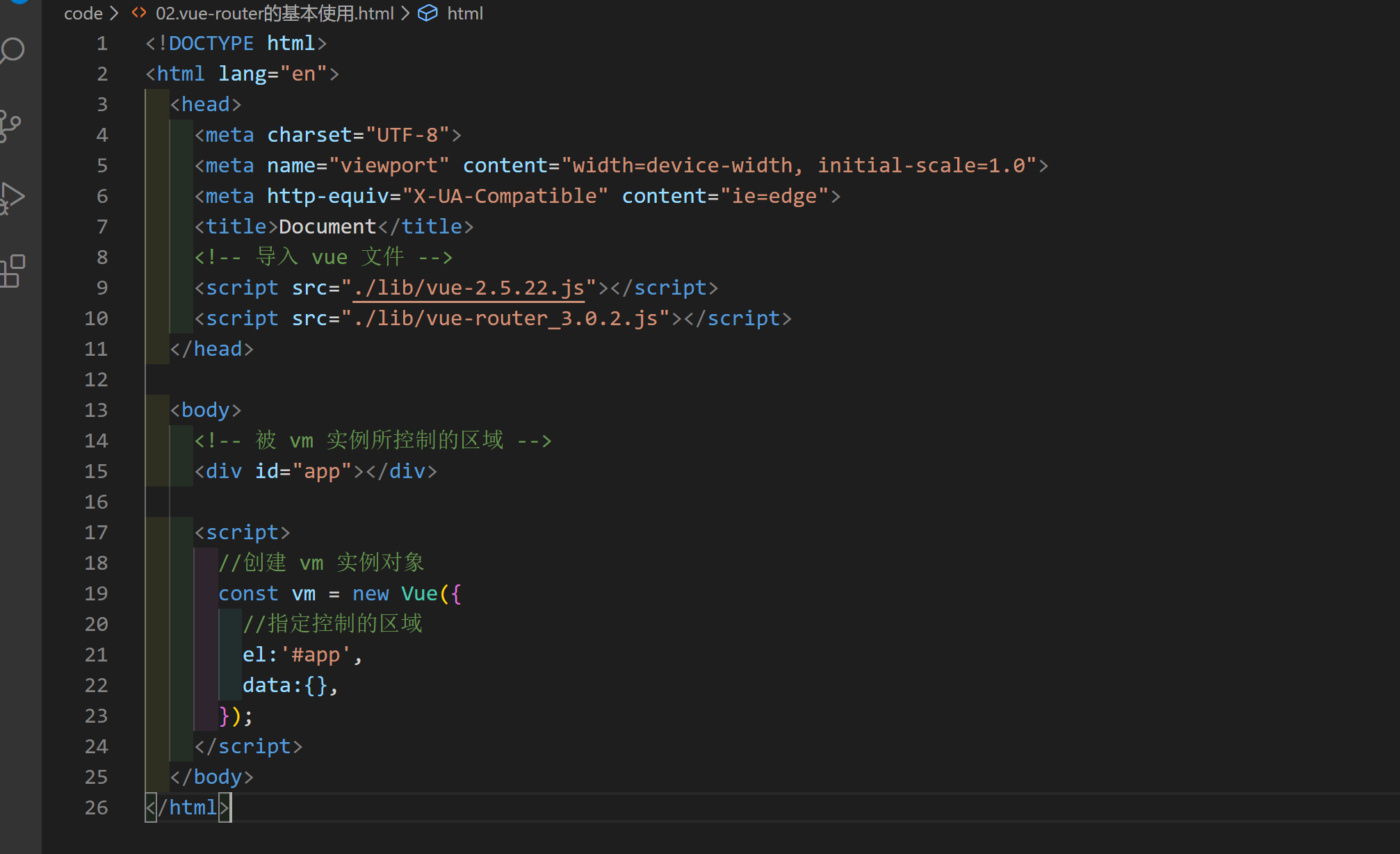Click the closing '</head>' tag
The width and height of the screenshot is (1400, 854).
click(212, 349)
